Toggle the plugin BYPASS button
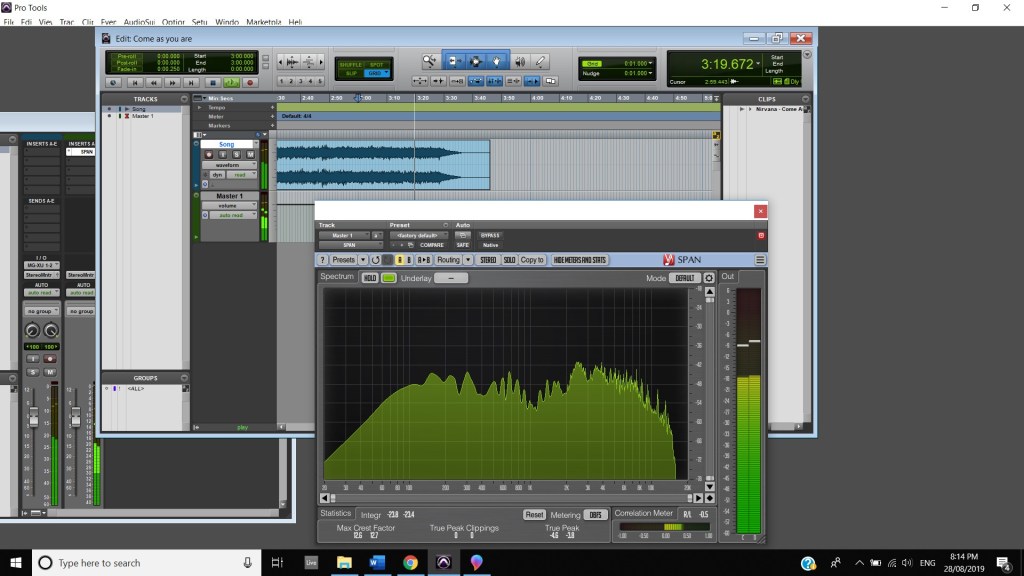This screenshot has width=1024, height=576. (490, 236)
